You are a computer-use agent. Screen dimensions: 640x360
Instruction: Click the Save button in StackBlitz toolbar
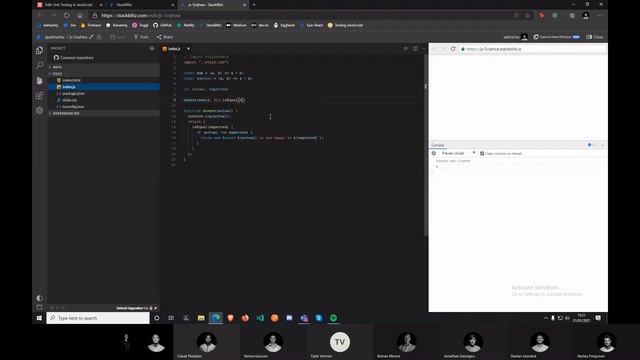click(118, 37)
